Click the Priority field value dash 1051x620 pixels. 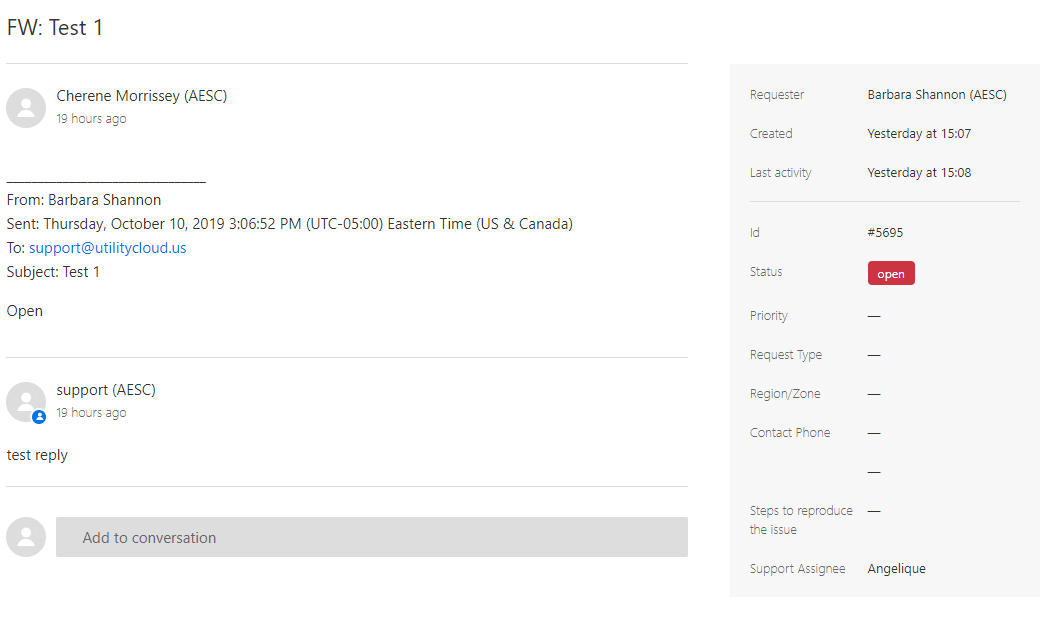pyautogui.click(x=874, y=316)
